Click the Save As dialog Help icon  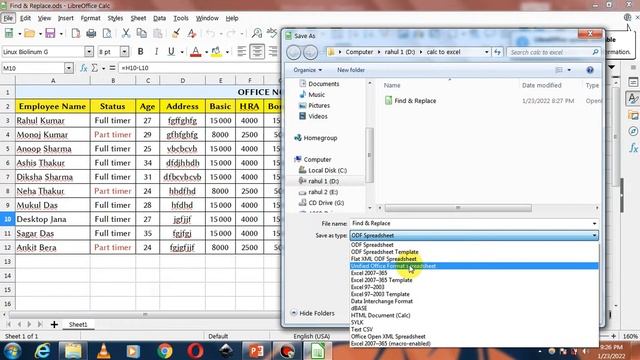click(590, 70)
